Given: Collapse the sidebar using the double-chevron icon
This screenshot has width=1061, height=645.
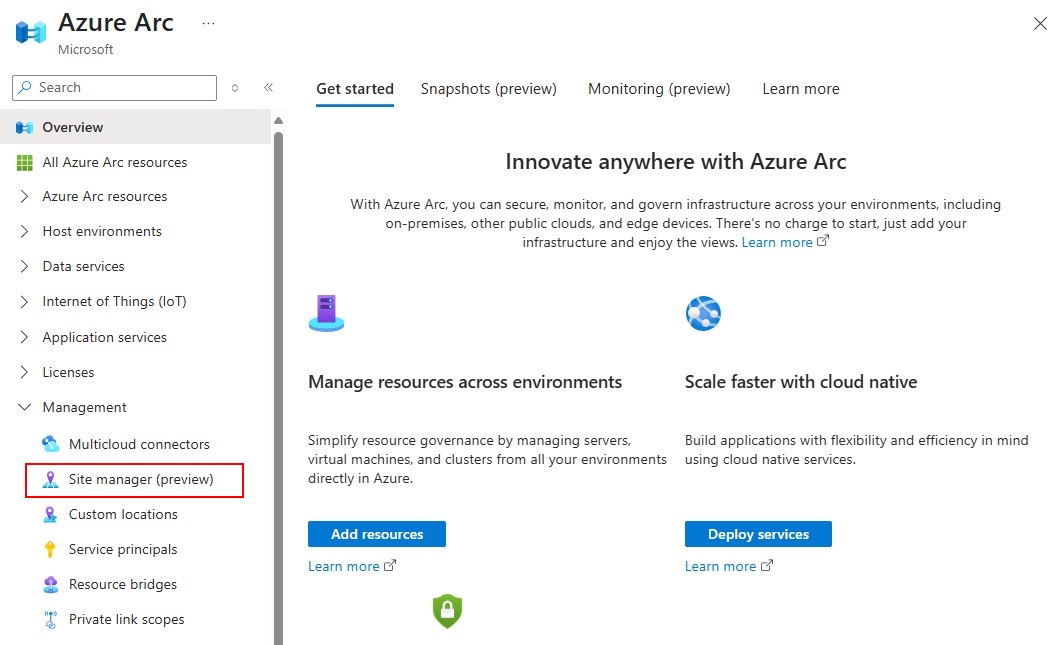Looking at the screenshot, I should 268,87.
